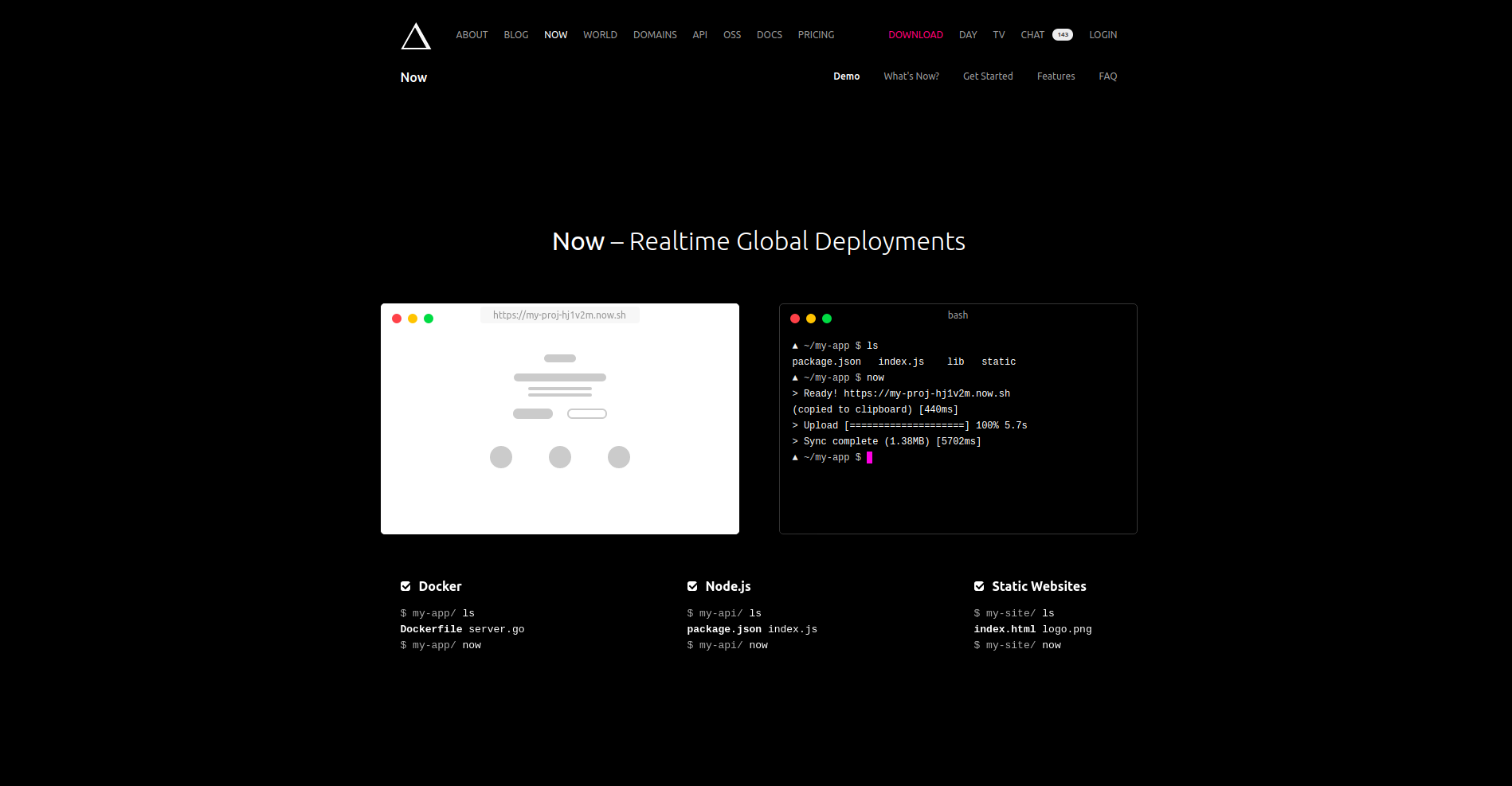
Task: Click the pink DOWNLOAD link
Action: (x=915, y=35)
